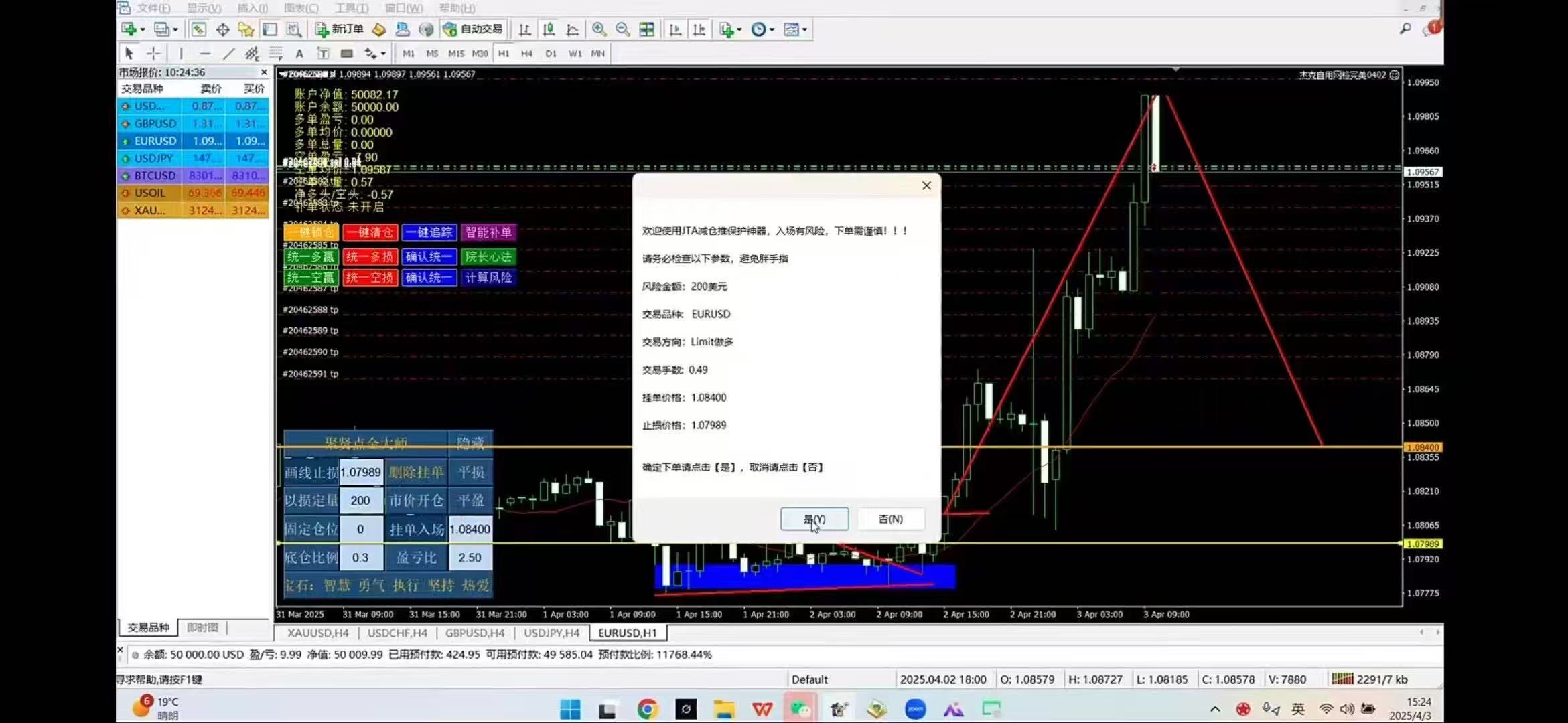
Task: Click the zoom in magnifier icon
Action: 599,29
